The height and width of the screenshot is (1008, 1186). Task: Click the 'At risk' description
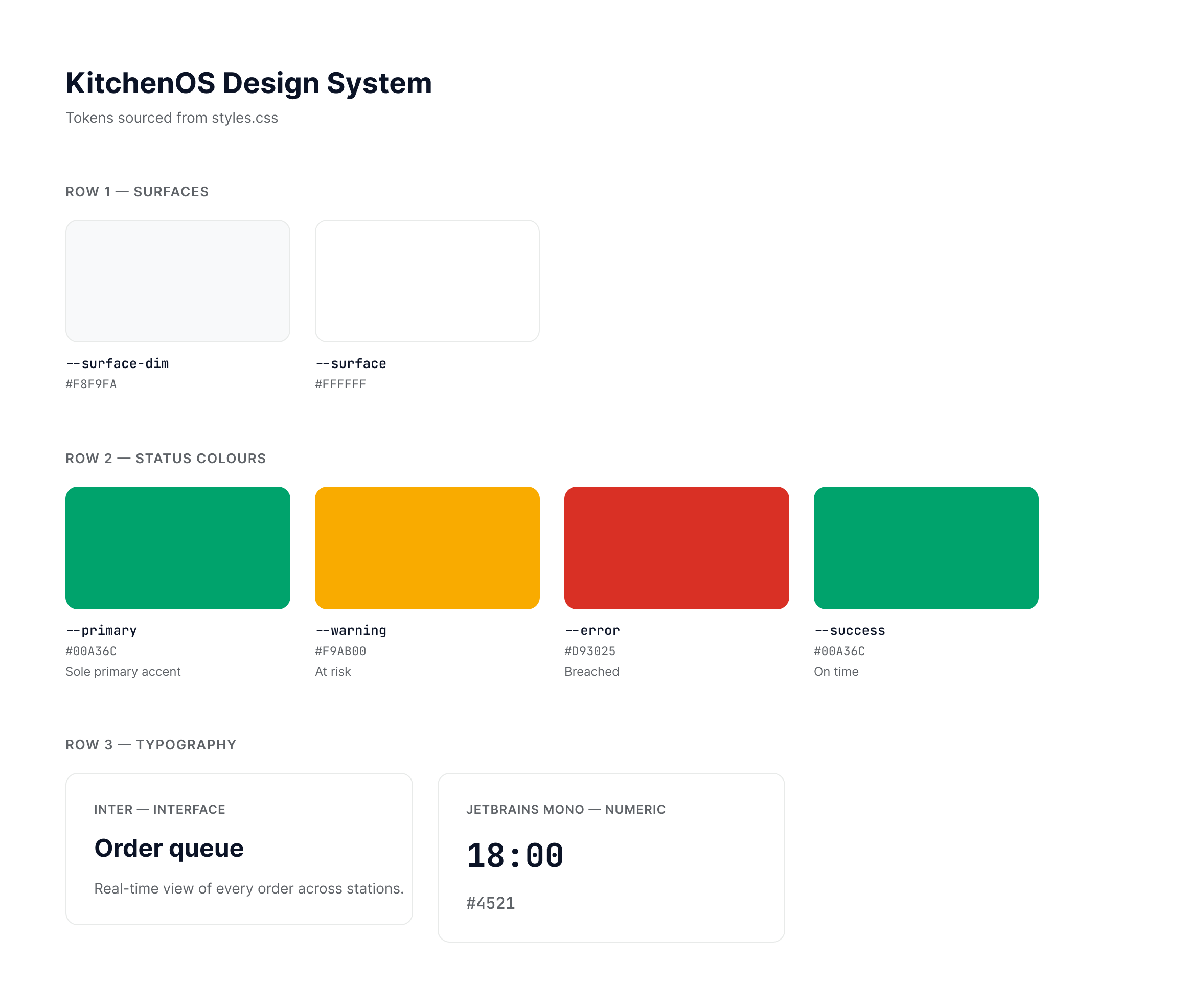333,672
